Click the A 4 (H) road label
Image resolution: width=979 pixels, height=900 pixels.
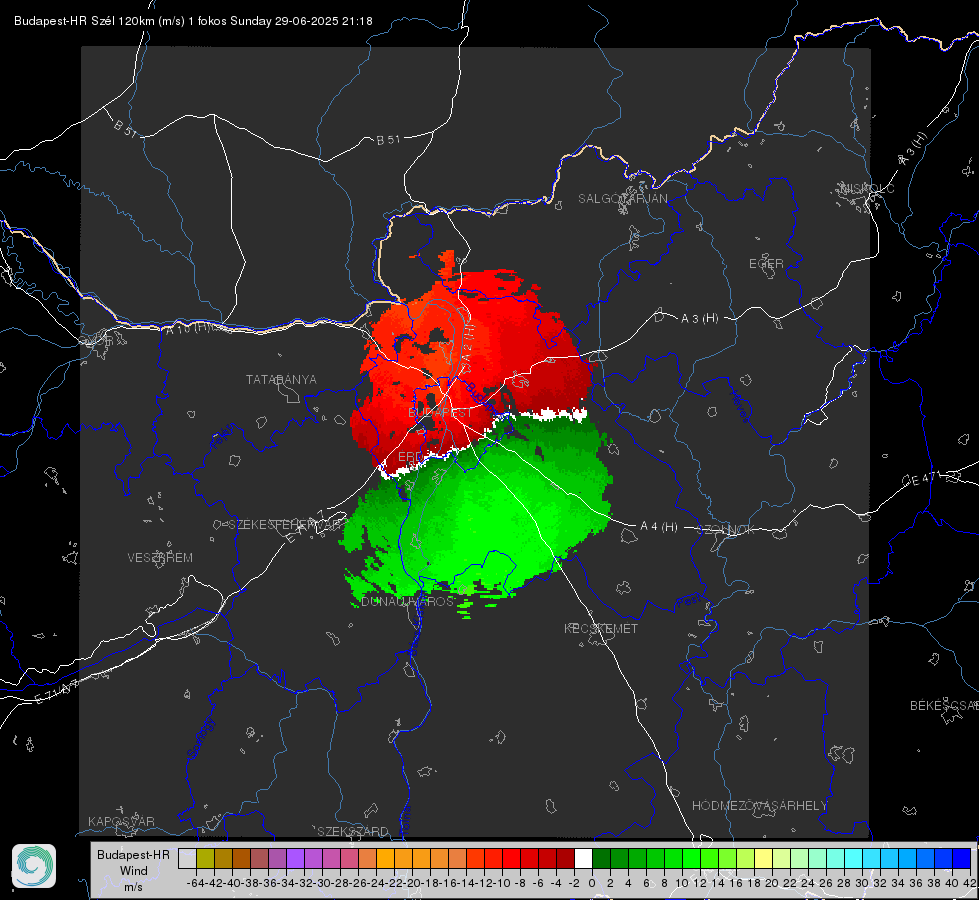click(x=659, y=527)
